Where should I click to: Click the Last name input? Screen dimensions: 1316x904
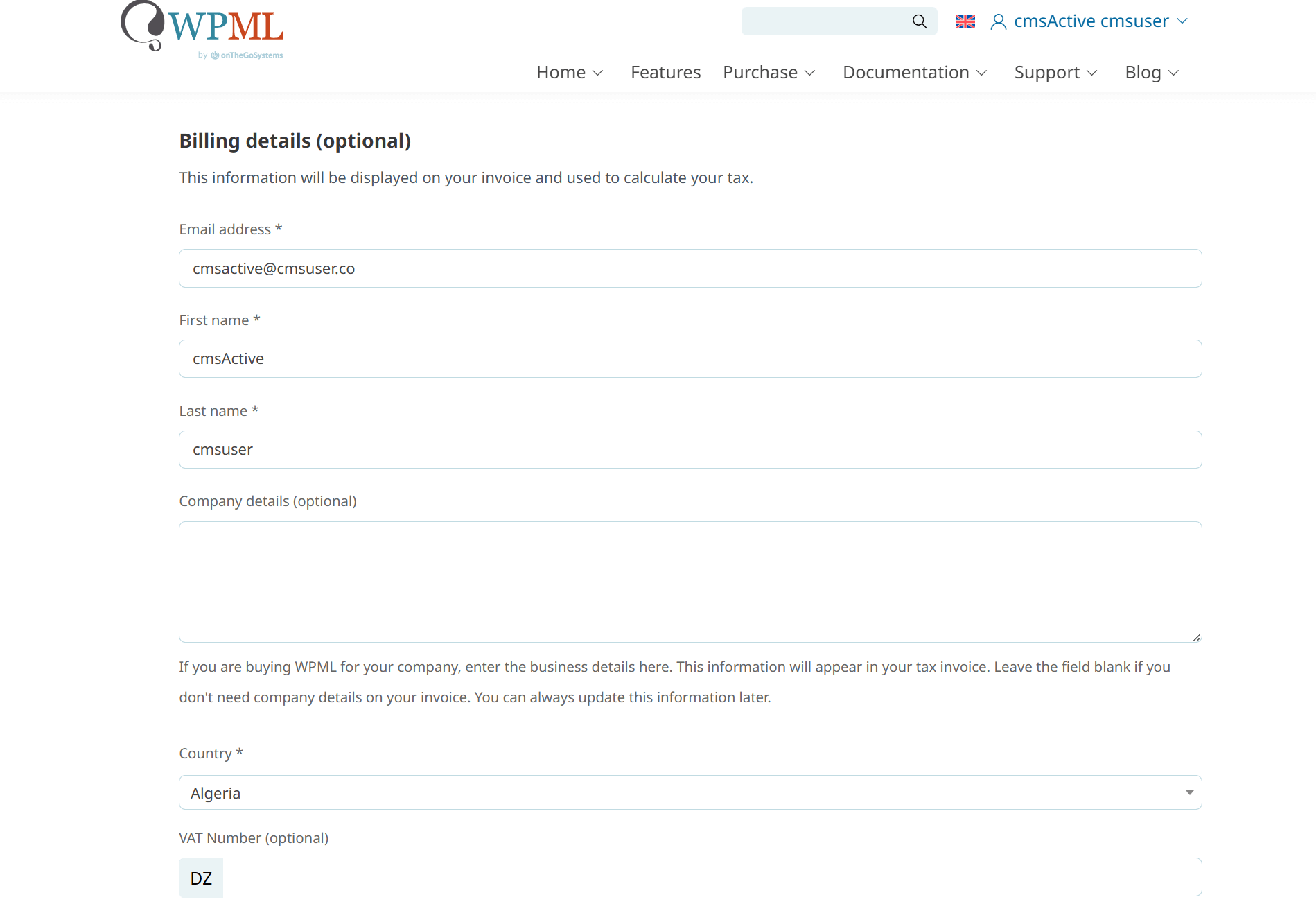coord(690,449)
